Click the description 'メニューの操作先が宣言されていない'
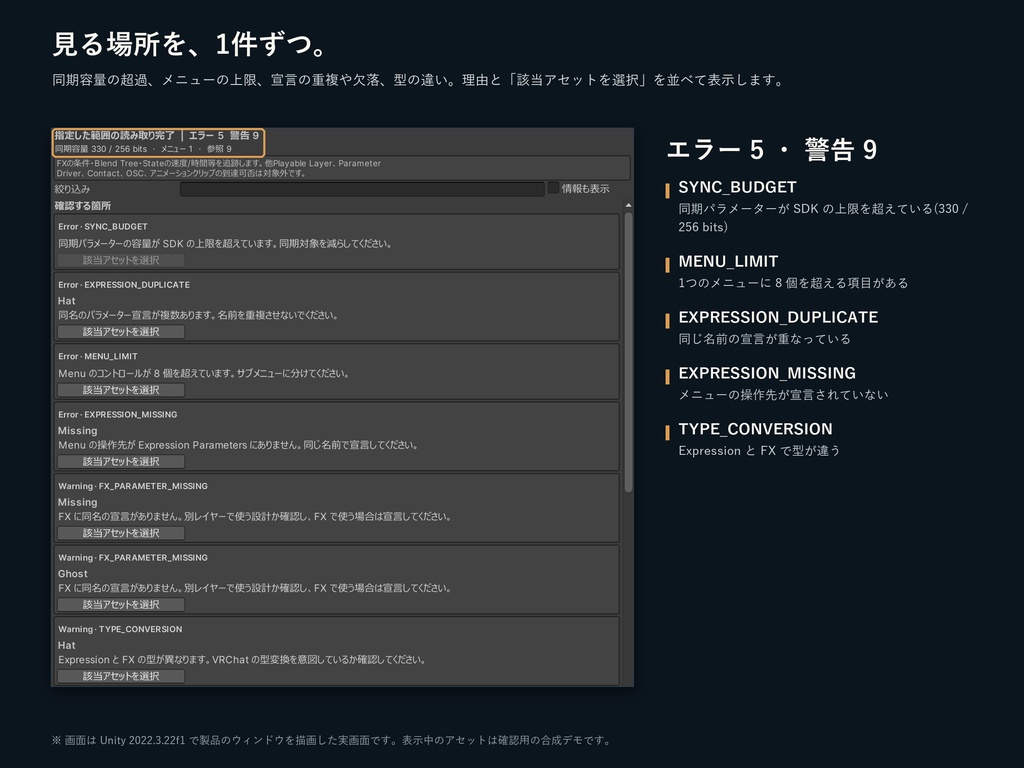Screen dimensions: 1024x768 tap(784, 394)
